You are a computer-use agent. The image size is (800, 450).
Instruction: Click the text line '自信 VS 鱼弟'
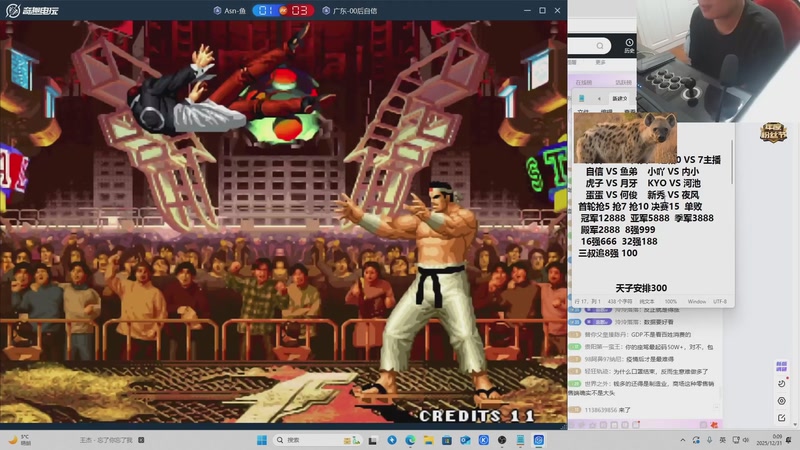(611, 171)
